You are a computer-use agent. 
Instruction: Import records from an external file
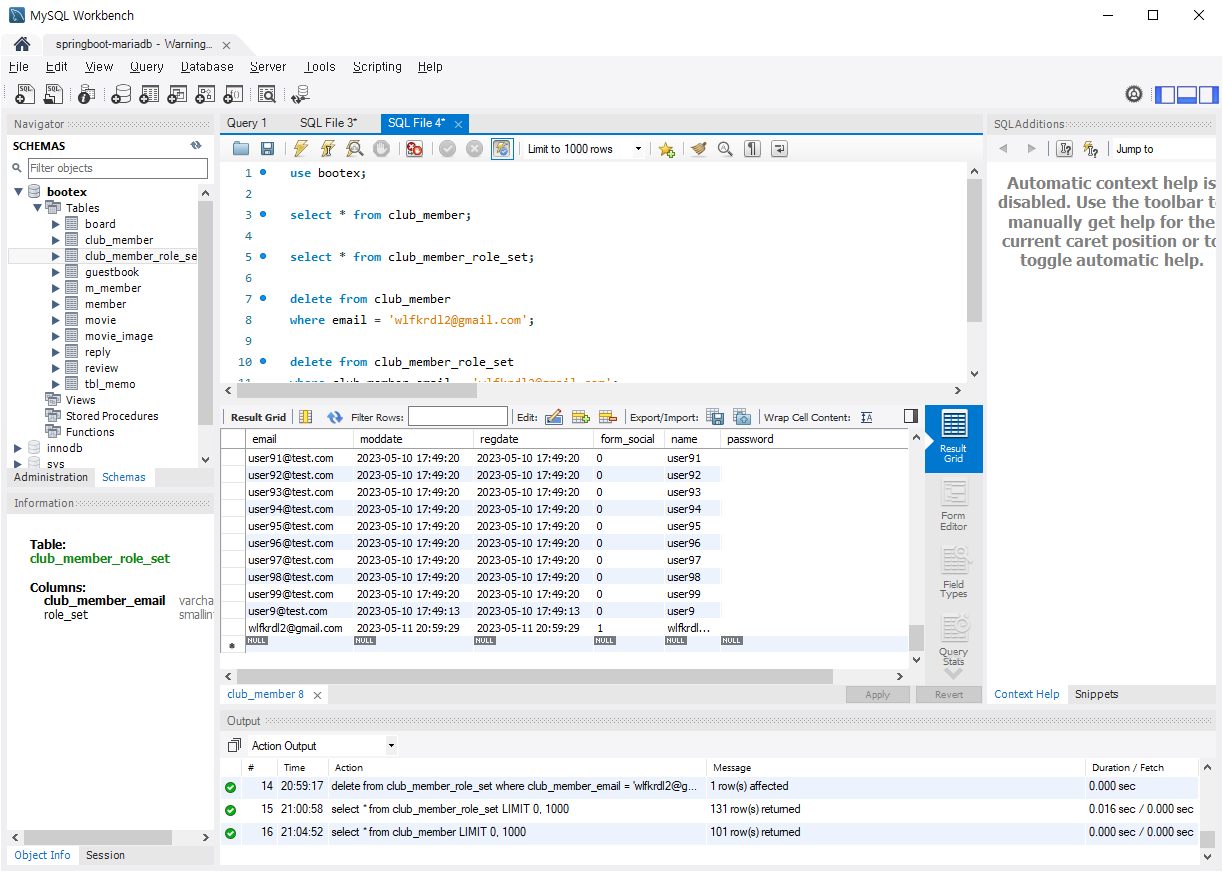[x=742, y=417]
